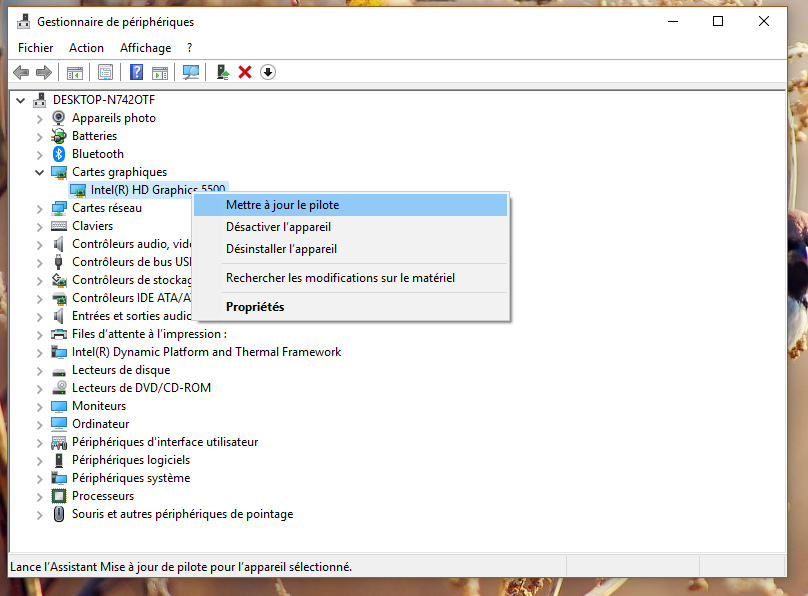The height and width of the screenshot is (596, 808).
Task: Choose Mettre à jour le pilote
Action: click(x=350, y=205)
